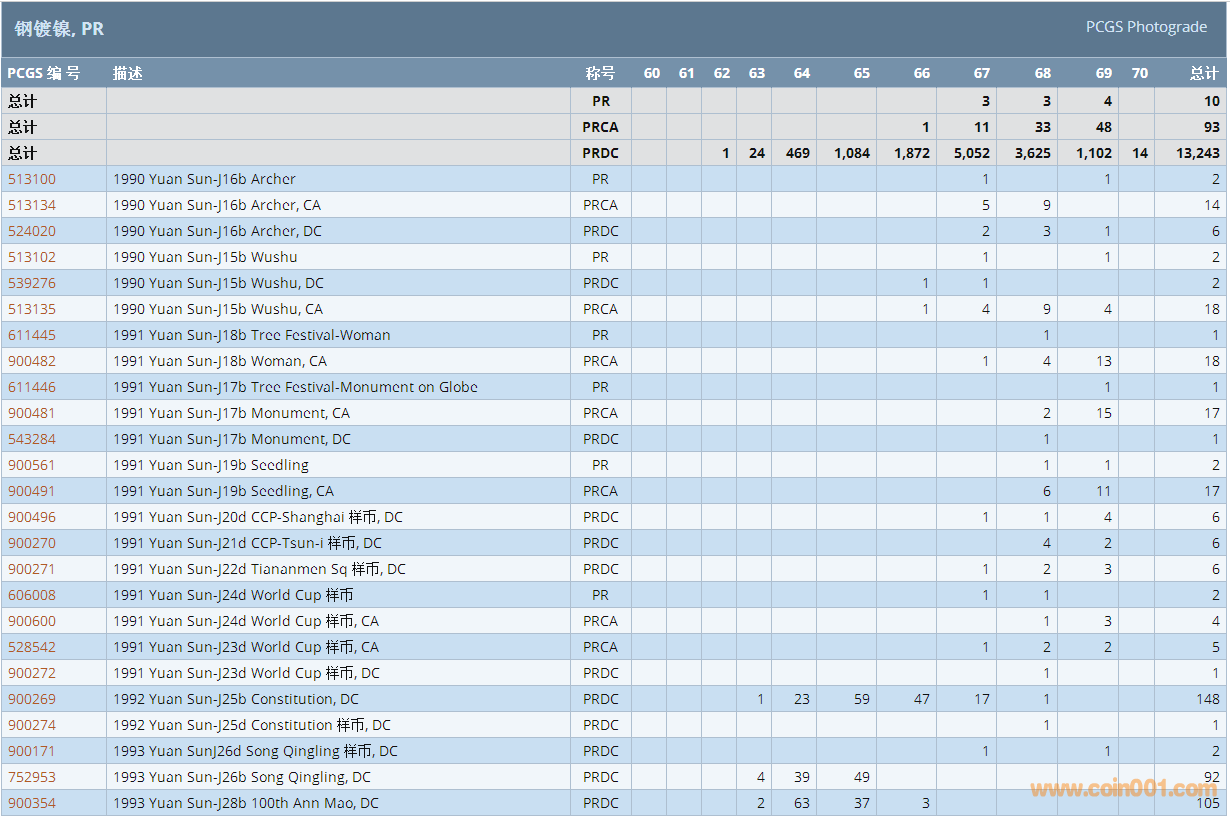Screen dimensions: 1230x816
Task: Click the PCGS 编号 column header
Action: coord(44,73)
